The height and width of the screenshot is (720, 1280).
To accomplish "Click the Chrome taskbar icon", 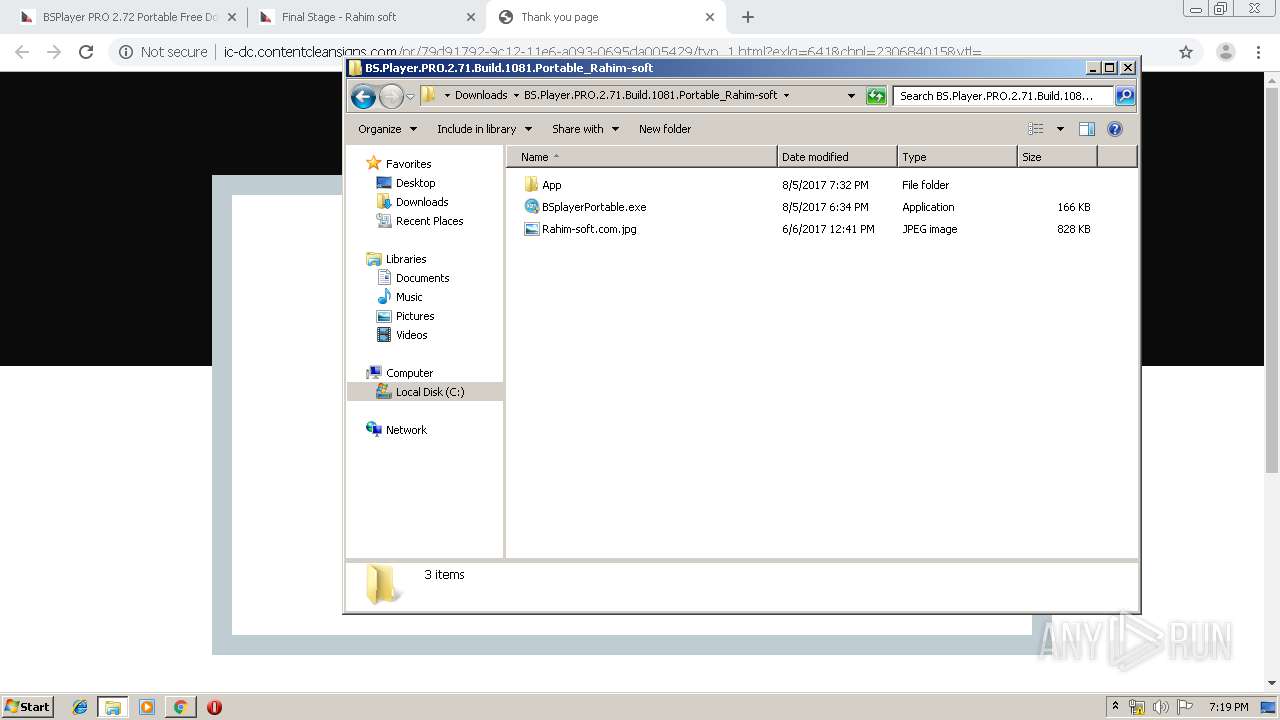I will coord(180,707).
